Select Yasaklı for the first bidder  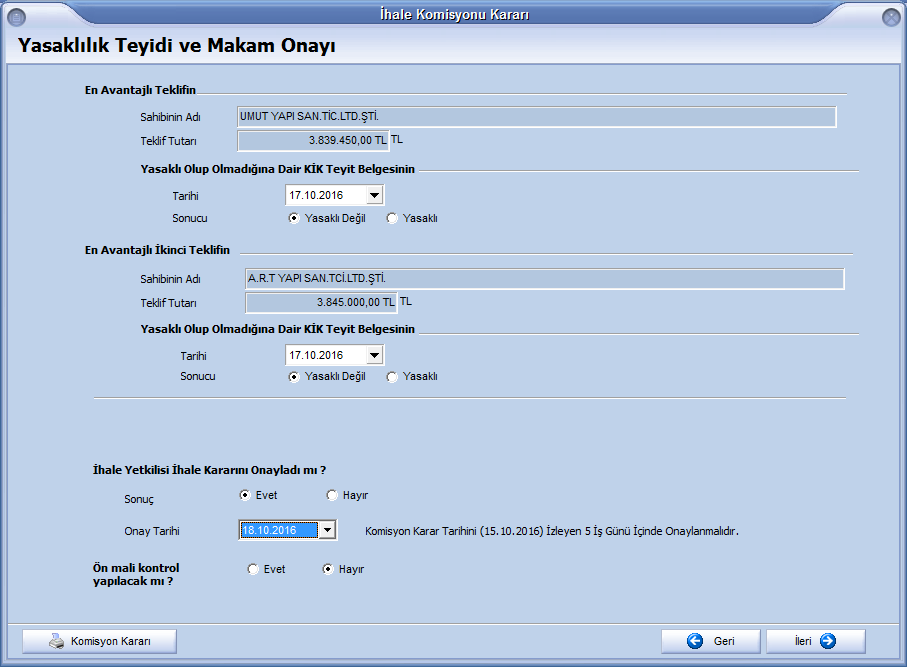[392, 219]
